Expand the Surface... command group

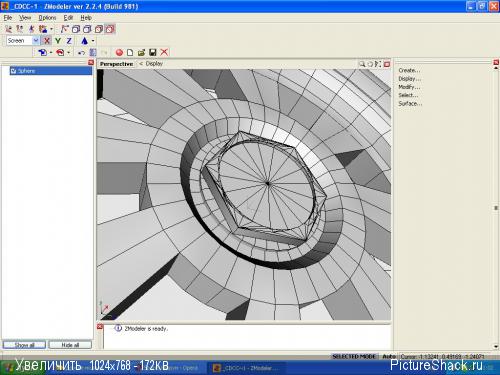(410, 104)
